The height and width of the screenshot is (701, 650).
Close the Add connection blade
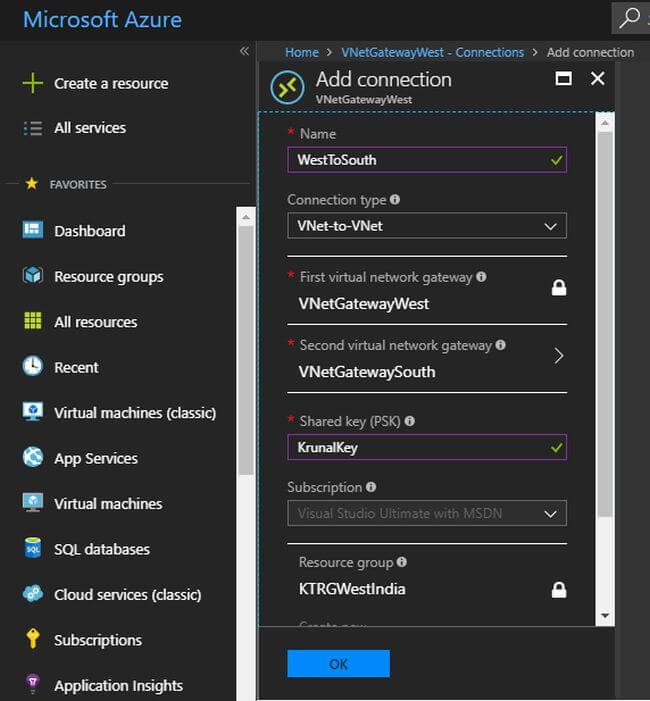click(x=598, y=79)
